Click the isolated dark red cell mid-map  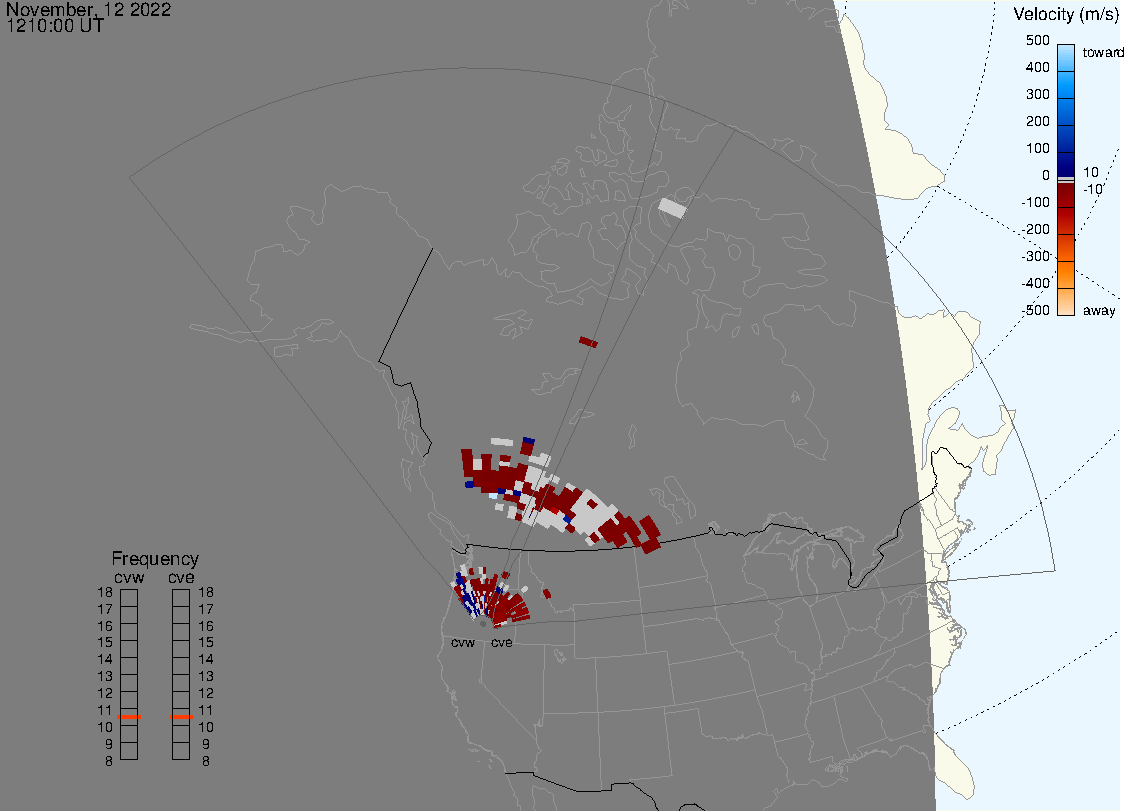click(588, 342)
